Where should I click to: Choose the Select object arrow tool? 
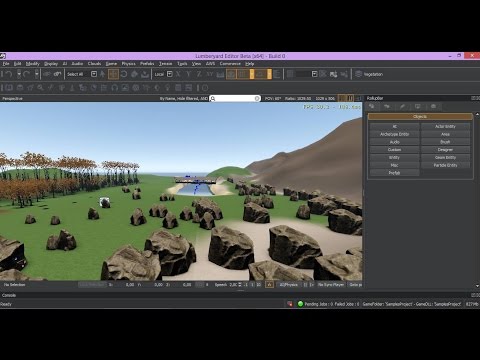(x=103, y=74)
